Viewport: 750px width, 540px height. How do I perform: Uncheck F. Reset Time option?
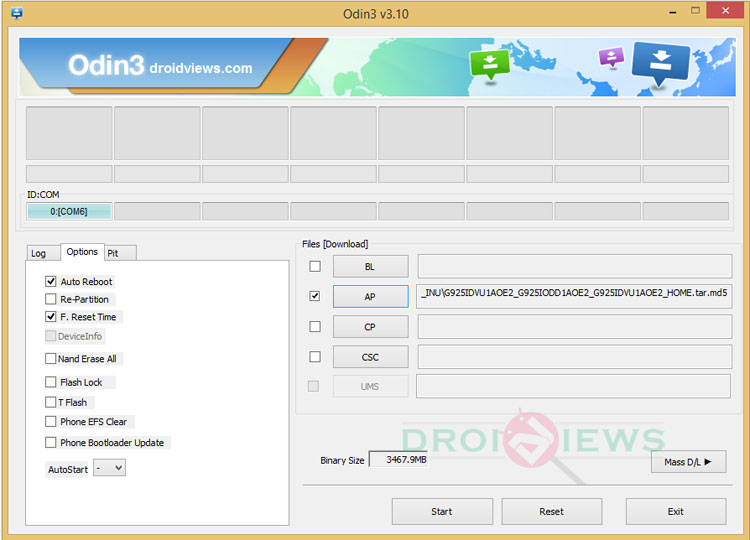(51, 317)
